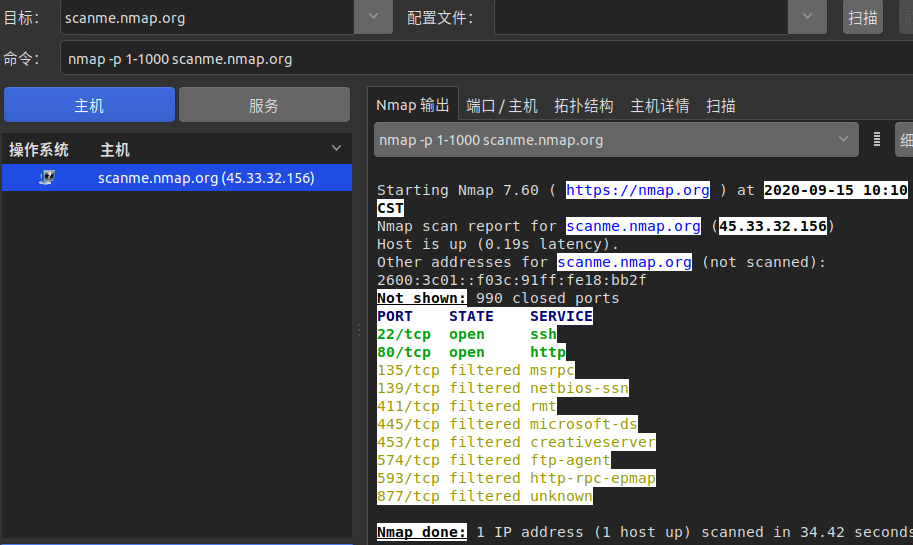Click the 操作系统 column header
Viewport: 913px width, 545px height.
coord(39,150)
